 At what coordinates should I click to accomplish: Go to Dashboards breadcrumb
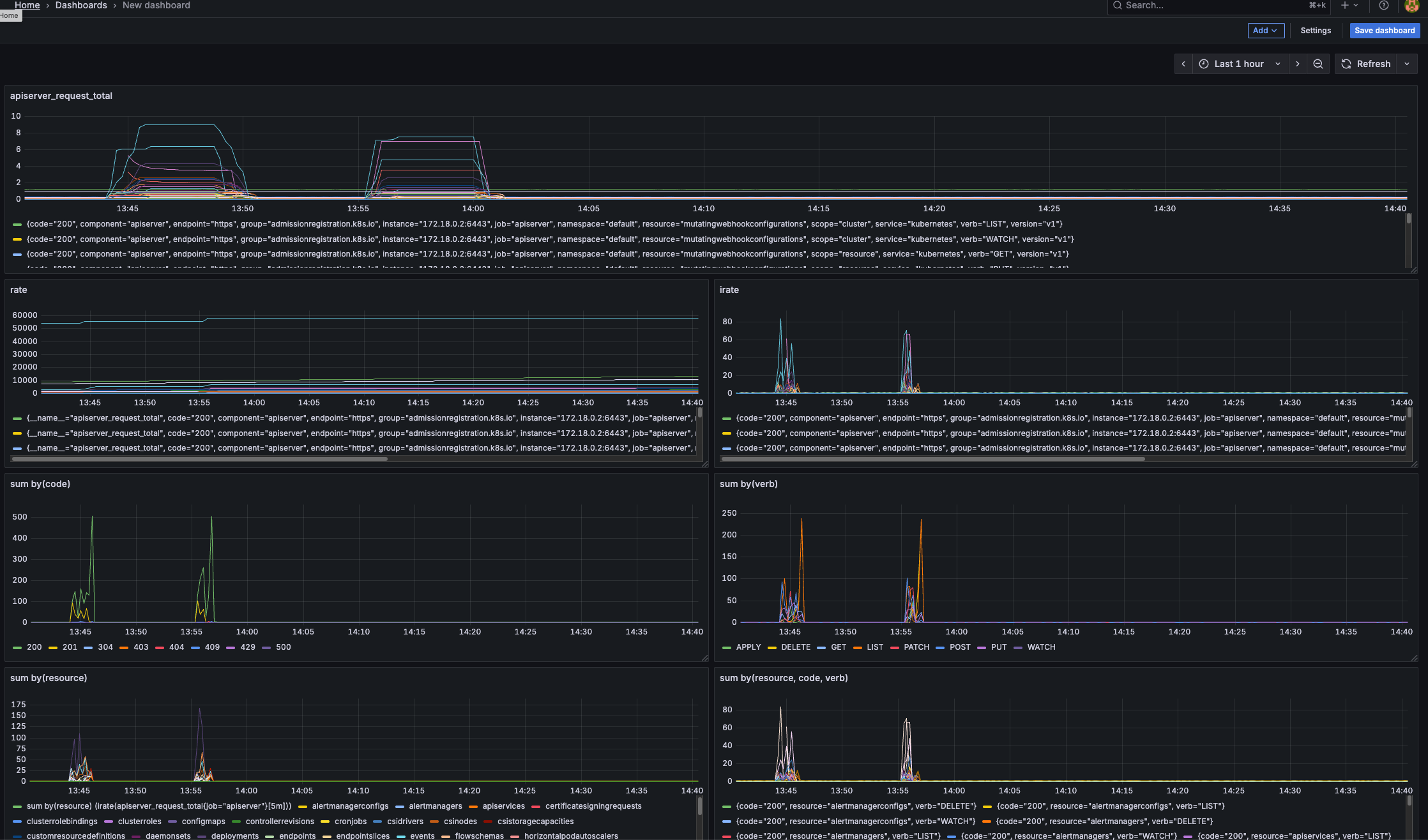click(81, 5)
